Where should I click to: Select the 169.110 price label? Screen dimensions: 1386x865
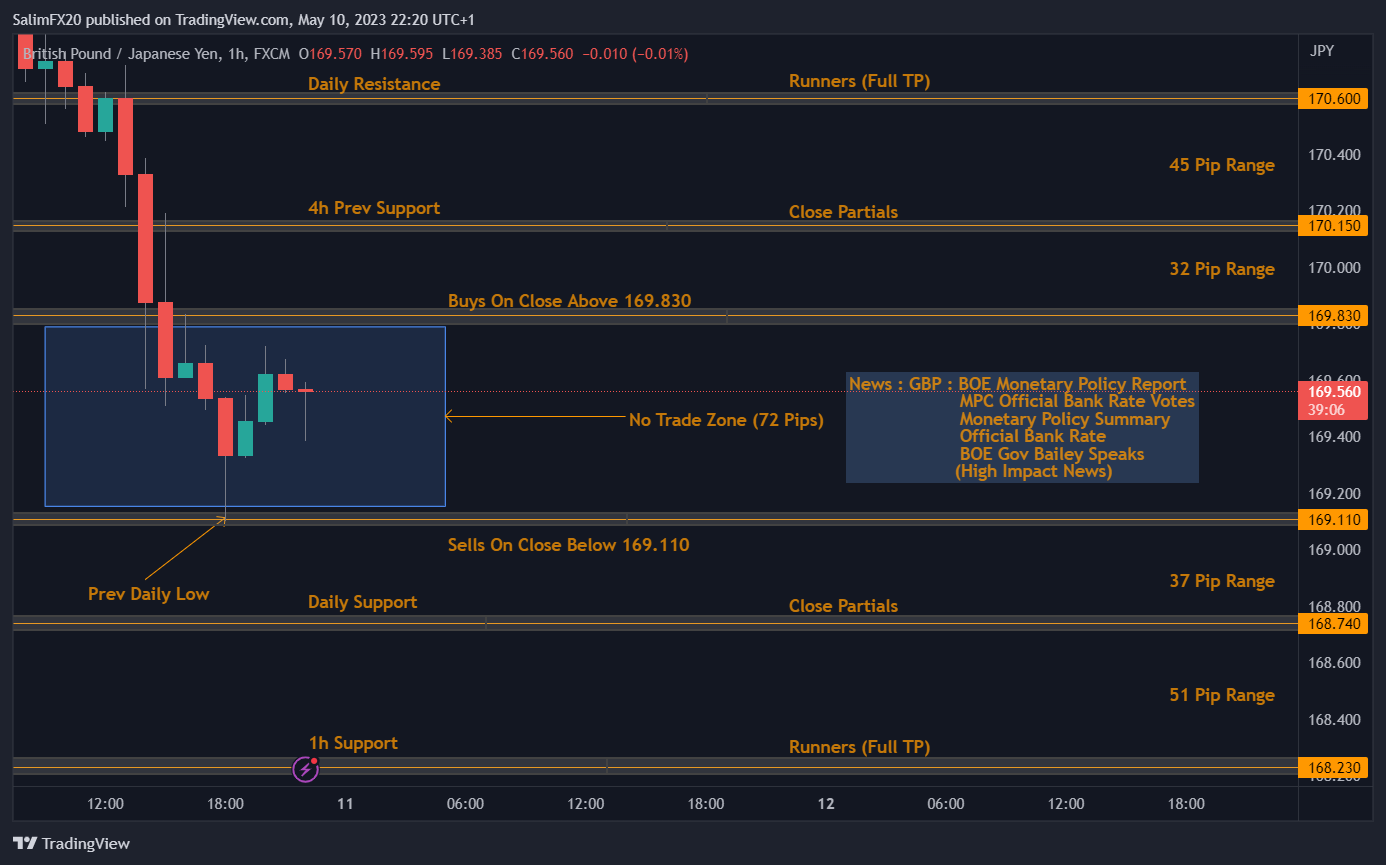click(x=1332, y=519)
